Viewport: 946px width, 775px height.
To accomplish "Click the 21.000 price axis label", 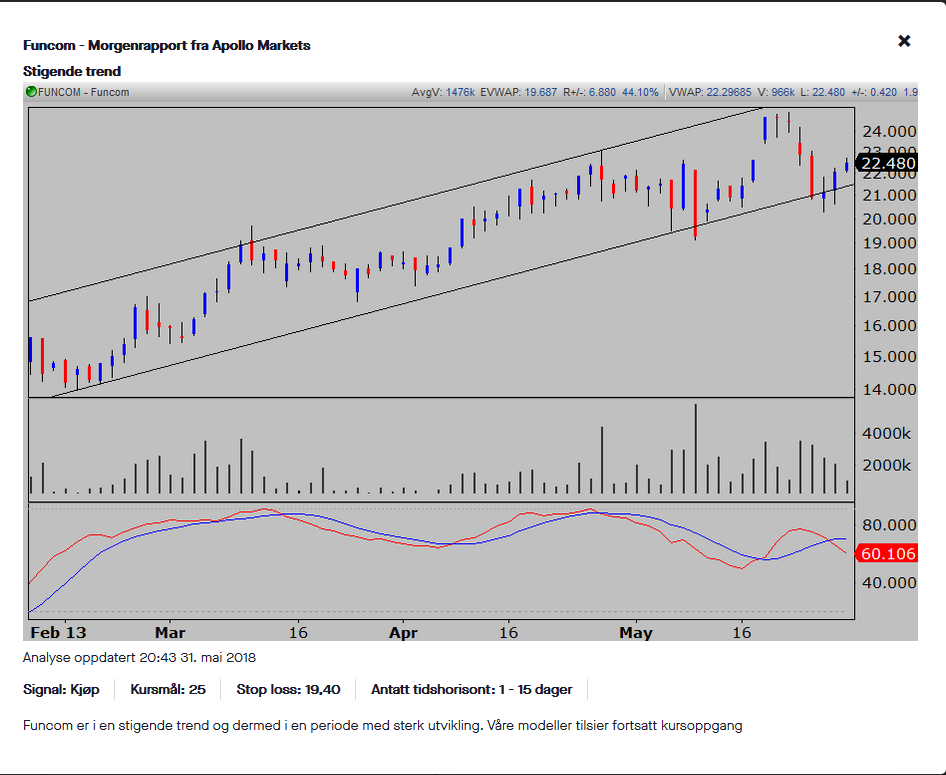I will coord(889,195).
